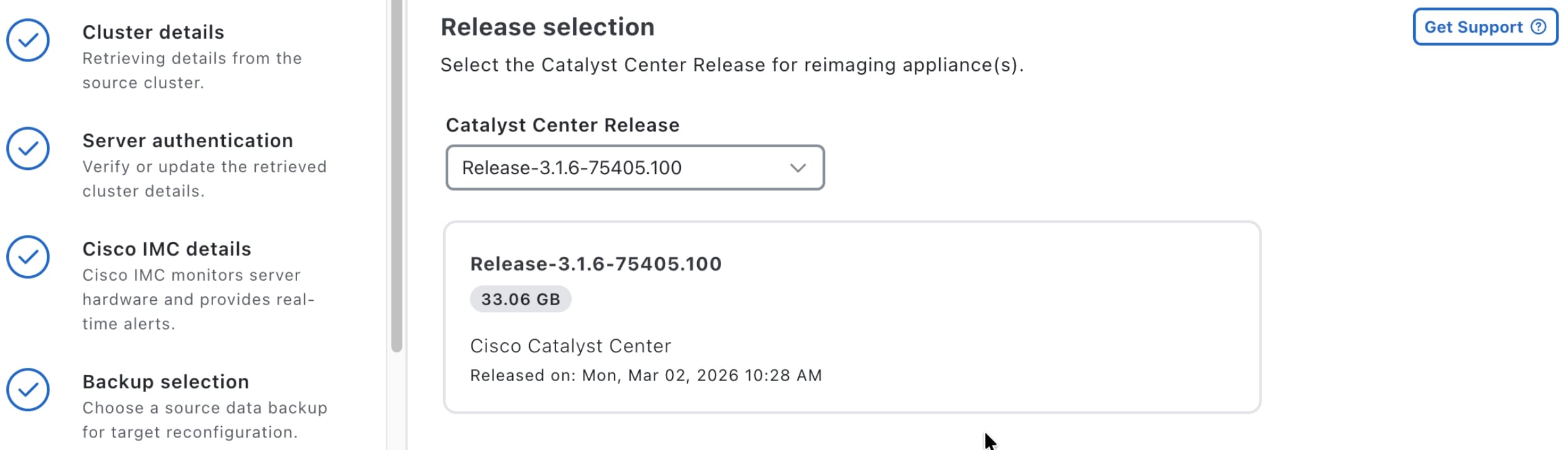
Task: Click the Server authentication checkmark icon
Action: [28, 149]
